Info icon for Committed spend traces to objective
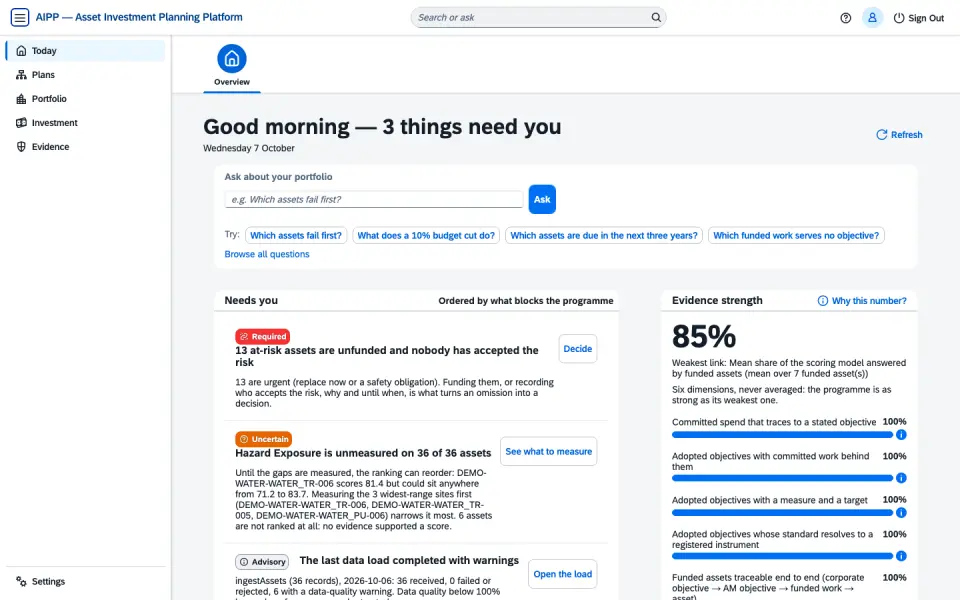Viewport: 960px width, 600px height. 901,435
